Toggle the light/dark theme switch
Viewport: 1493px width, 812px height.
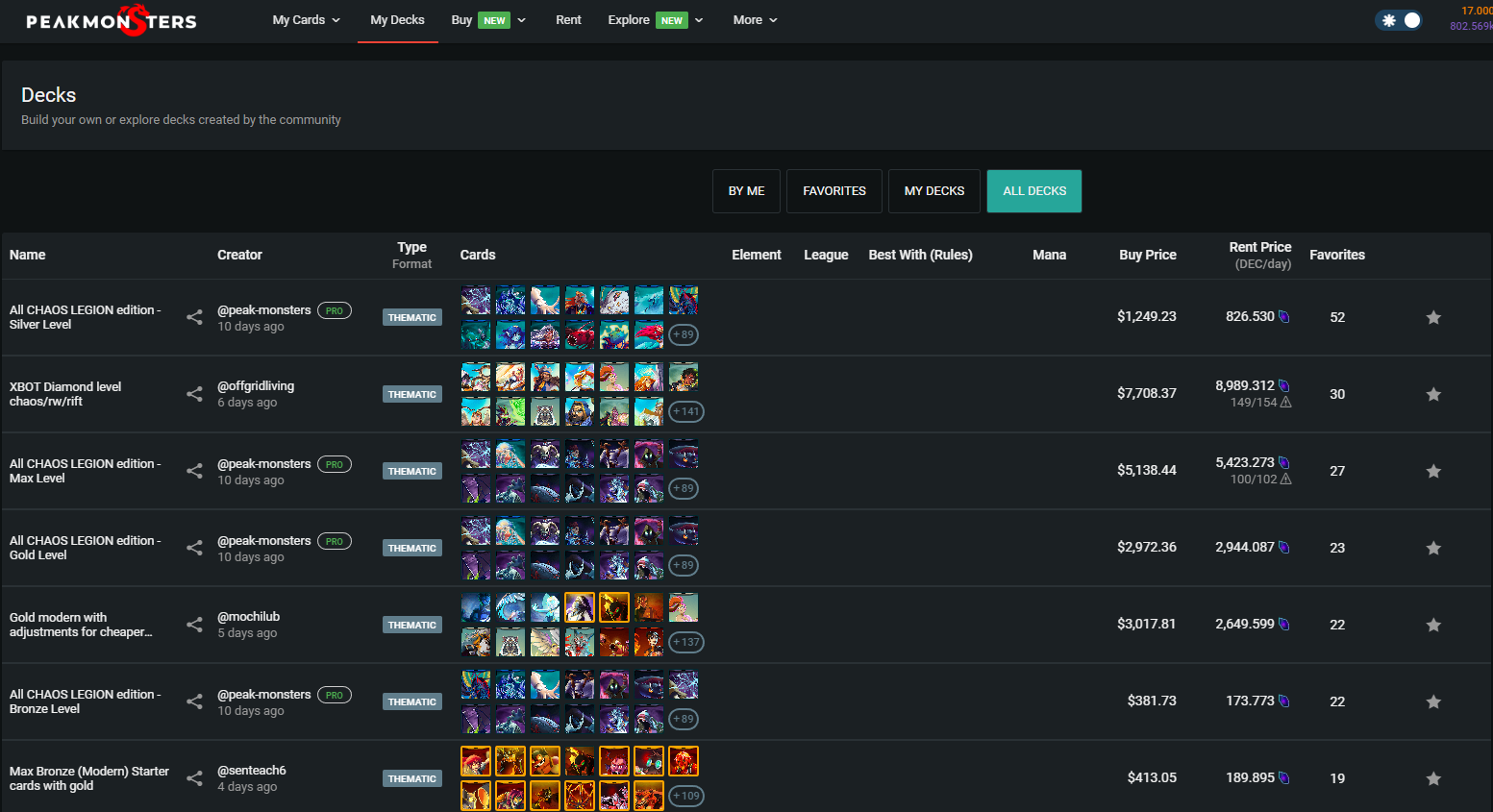(x=1399, y=20)
